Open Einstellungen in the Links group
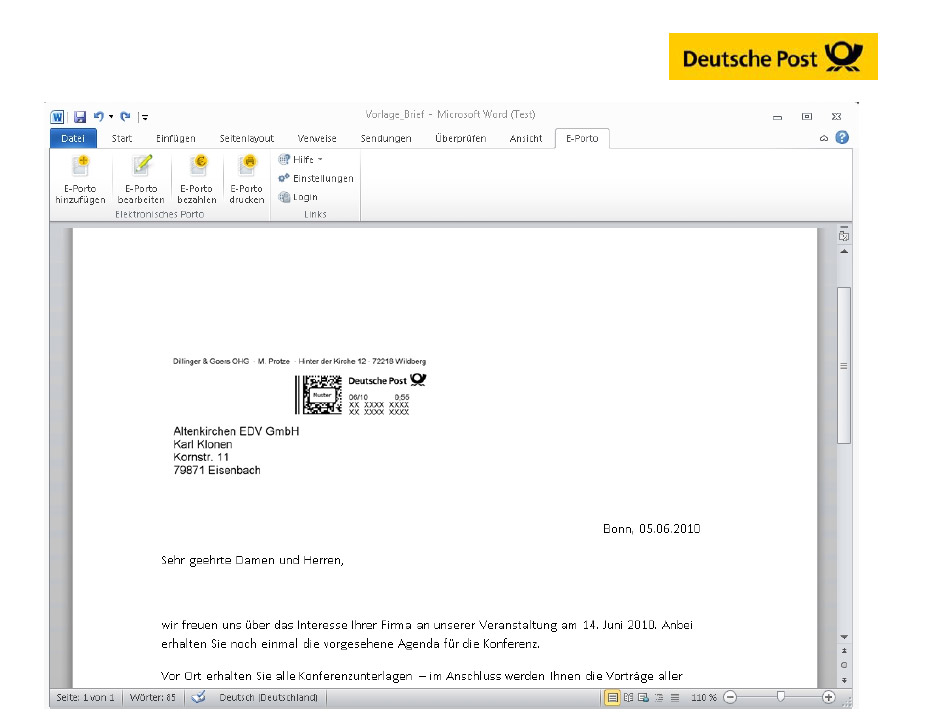The width and height of the screenshot is (926, 726). coord(316,178)
